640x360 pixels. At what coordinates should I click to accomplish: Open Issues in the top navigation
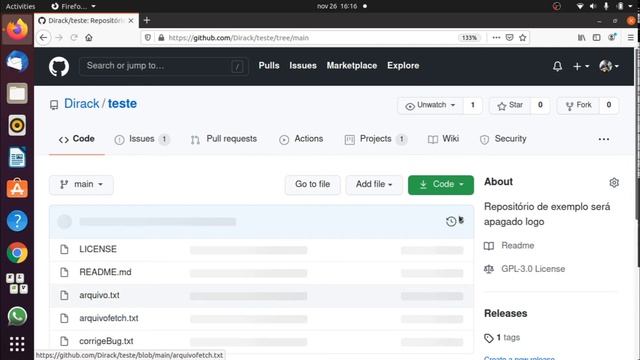click(303, 66)
